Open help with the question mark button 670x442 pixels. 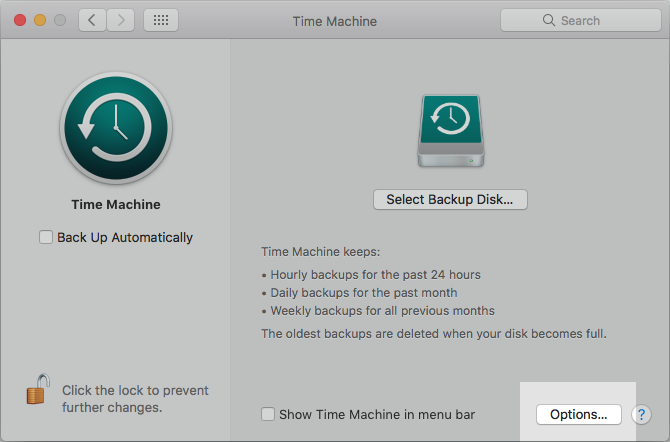tap(641, 414)
